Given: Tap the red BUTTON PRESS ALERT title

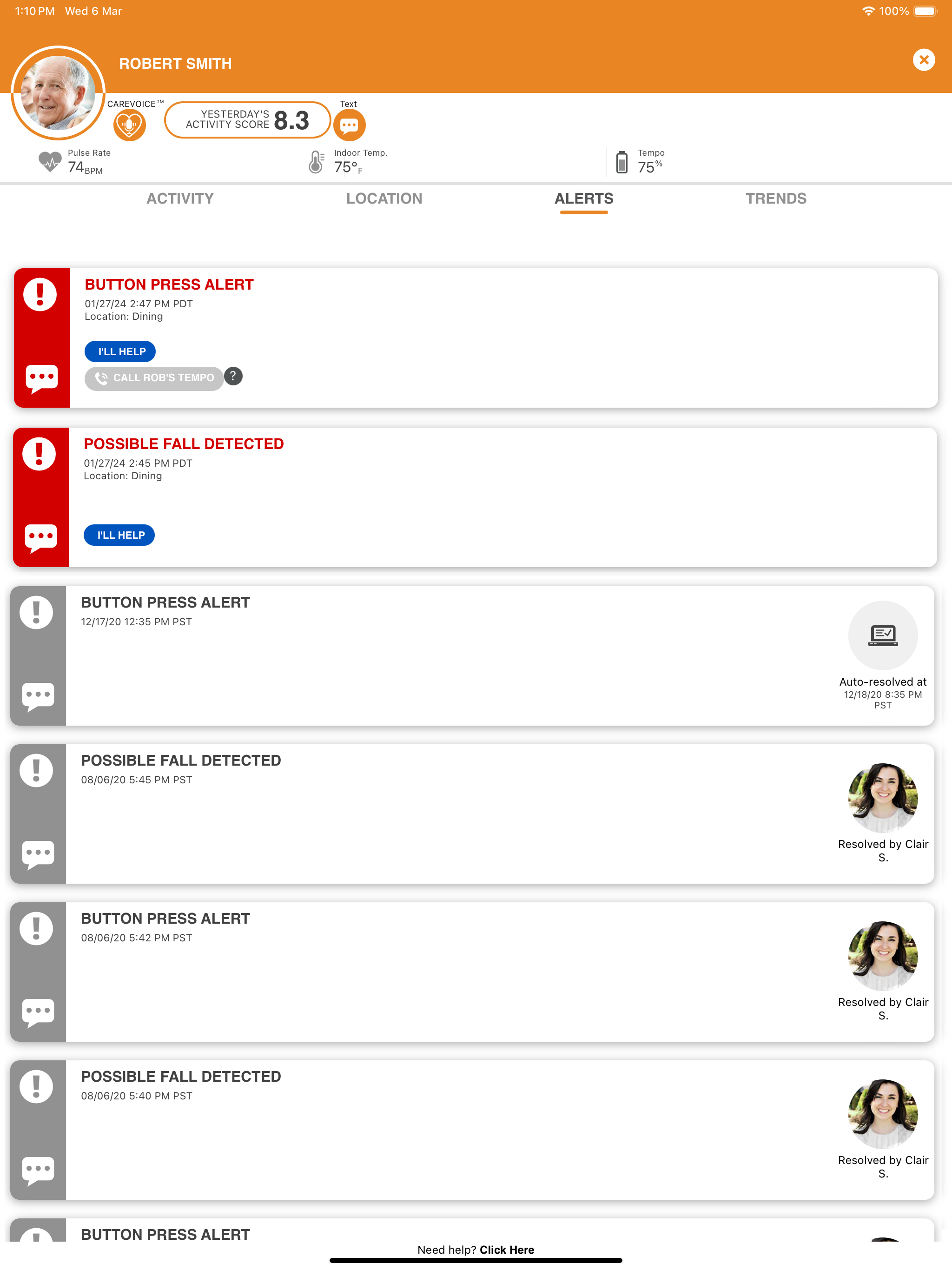Looking at the screenshot, I should click(169, 285).
